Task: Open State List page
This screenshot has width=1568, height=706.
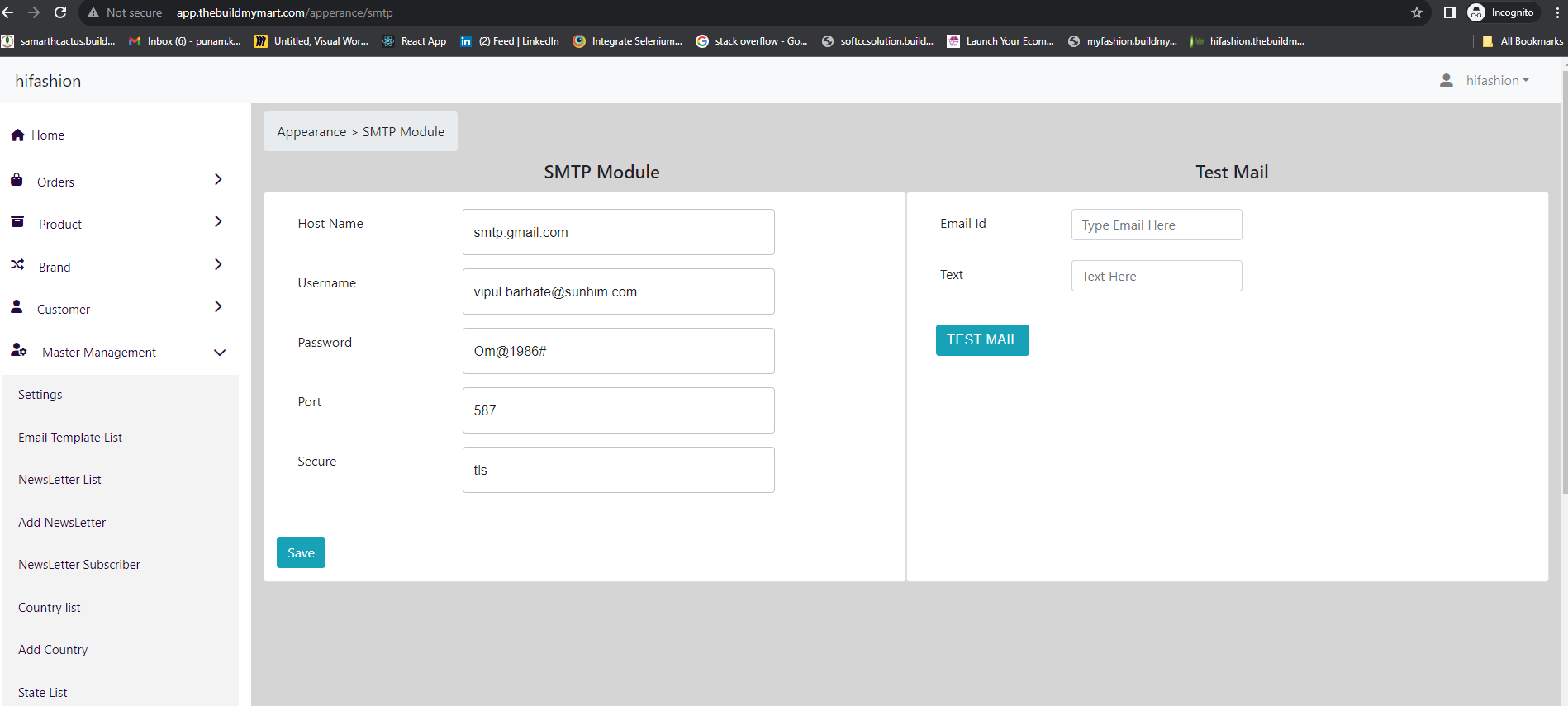Action: pos(43,693)
